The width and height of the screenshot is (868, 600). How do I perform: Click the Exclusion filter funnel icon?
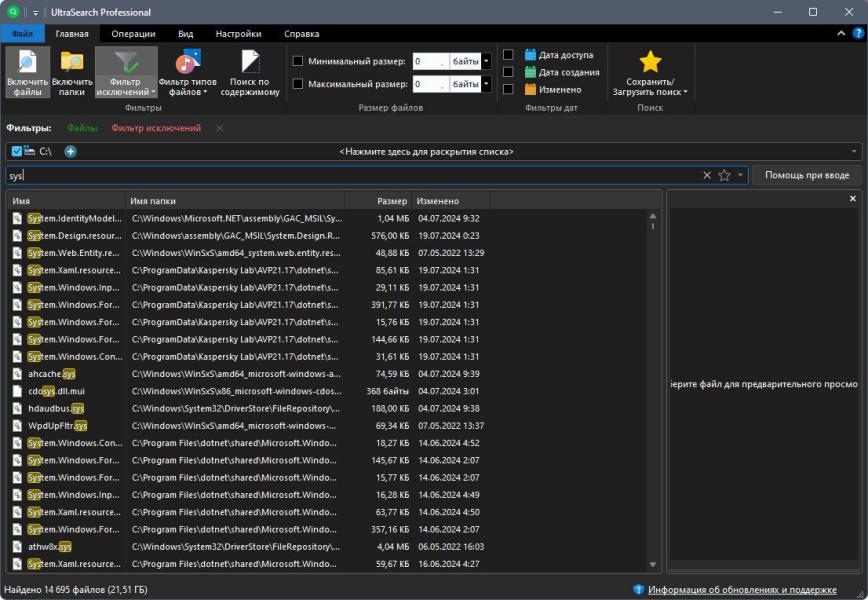pos(126,62)
